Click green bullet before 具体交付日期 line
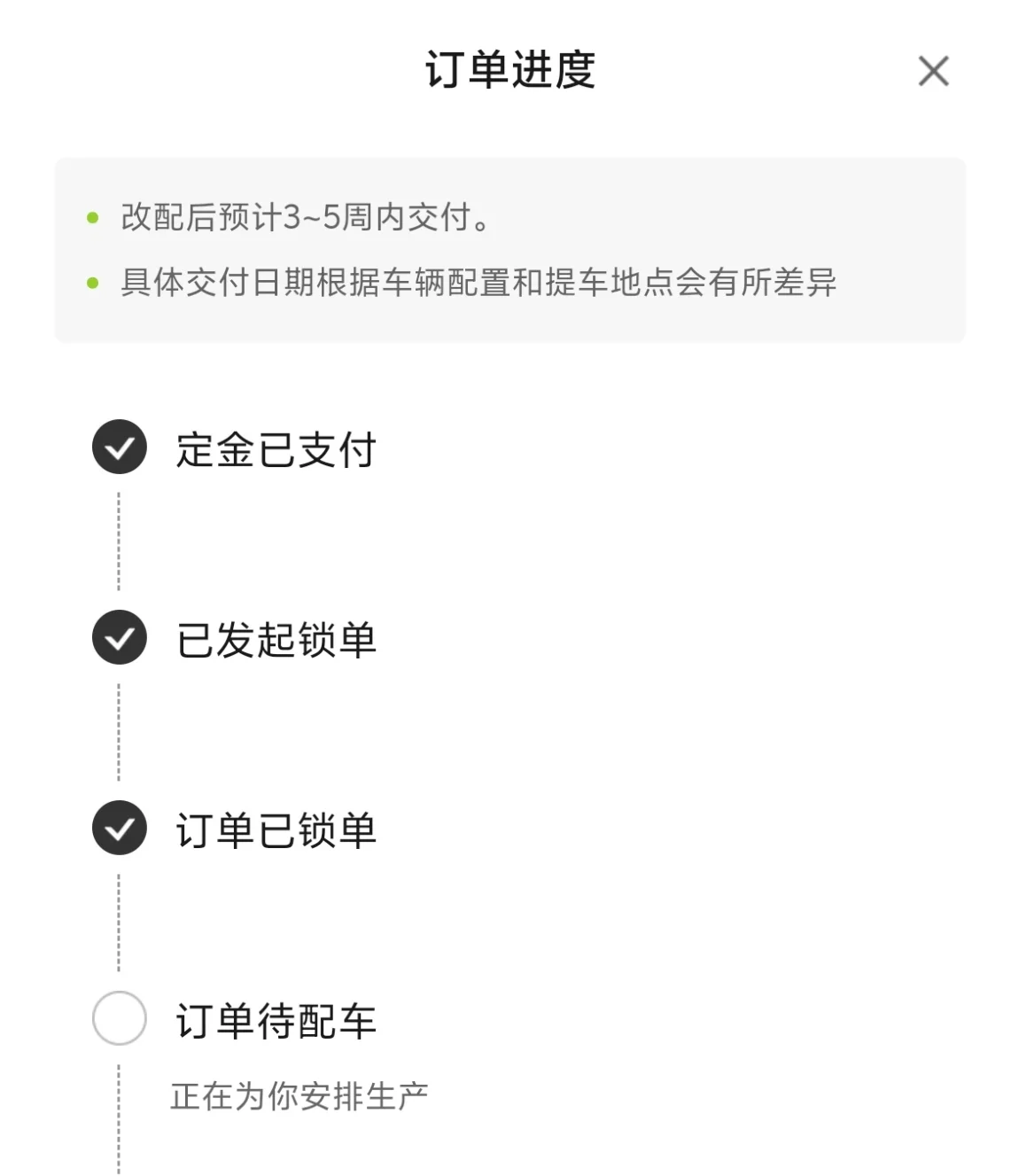Screen dimensions: 1019x1176 coord(93,284)
